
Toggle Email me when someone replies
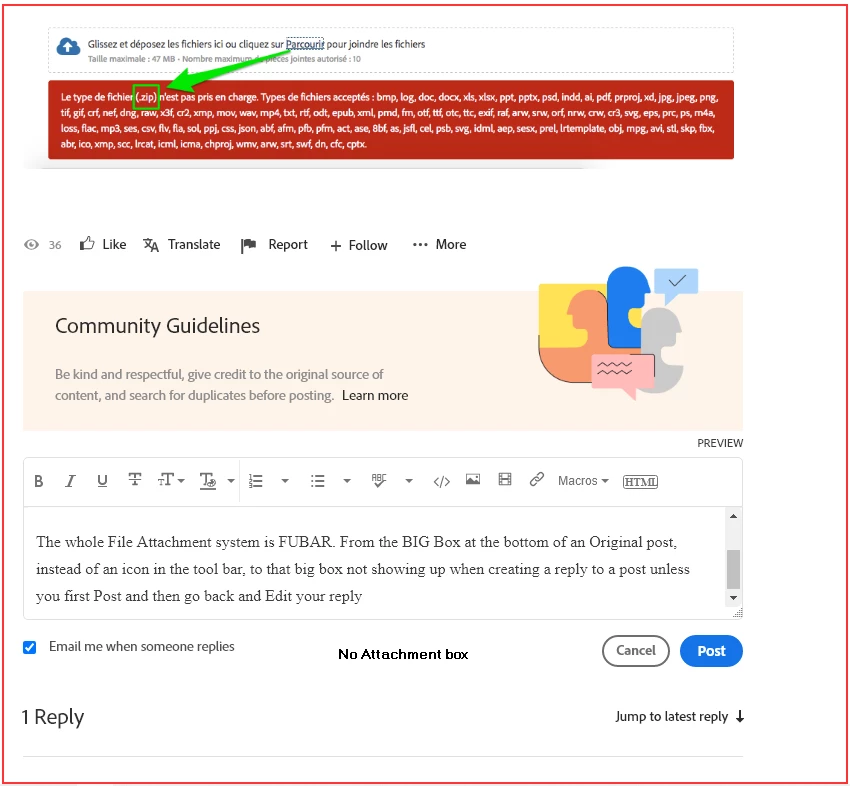[30, 647]
